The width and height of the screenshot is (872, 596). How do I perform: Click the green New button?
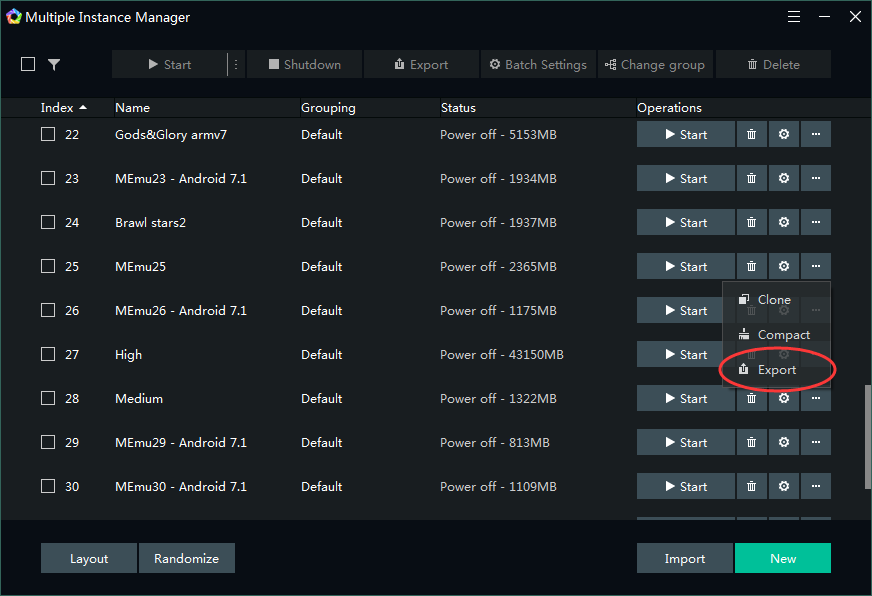pos(783,559)
